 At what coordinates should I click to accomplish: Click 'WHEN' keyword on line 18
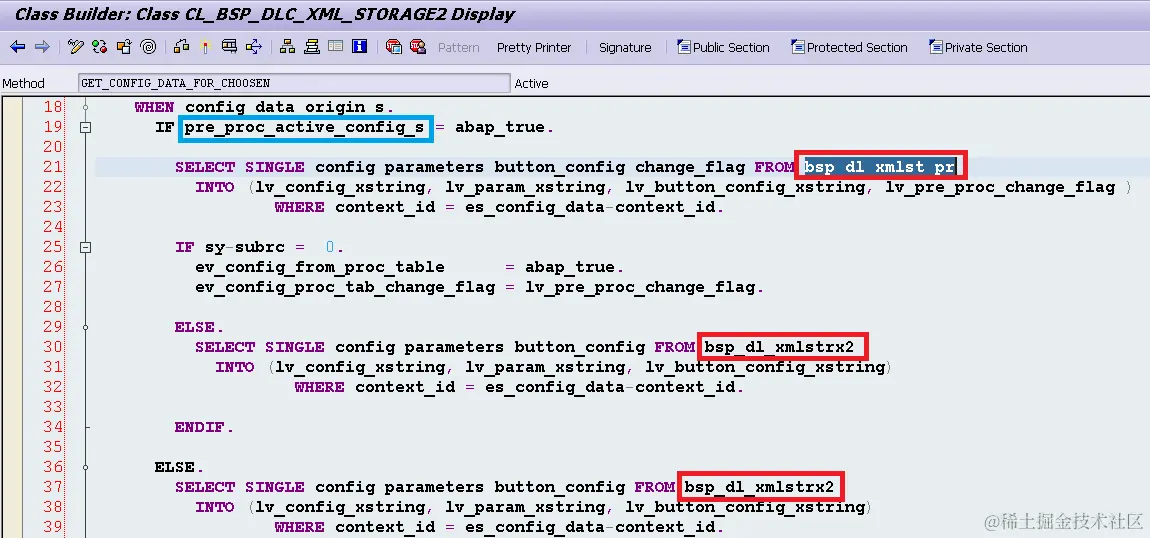click(155, 107)
